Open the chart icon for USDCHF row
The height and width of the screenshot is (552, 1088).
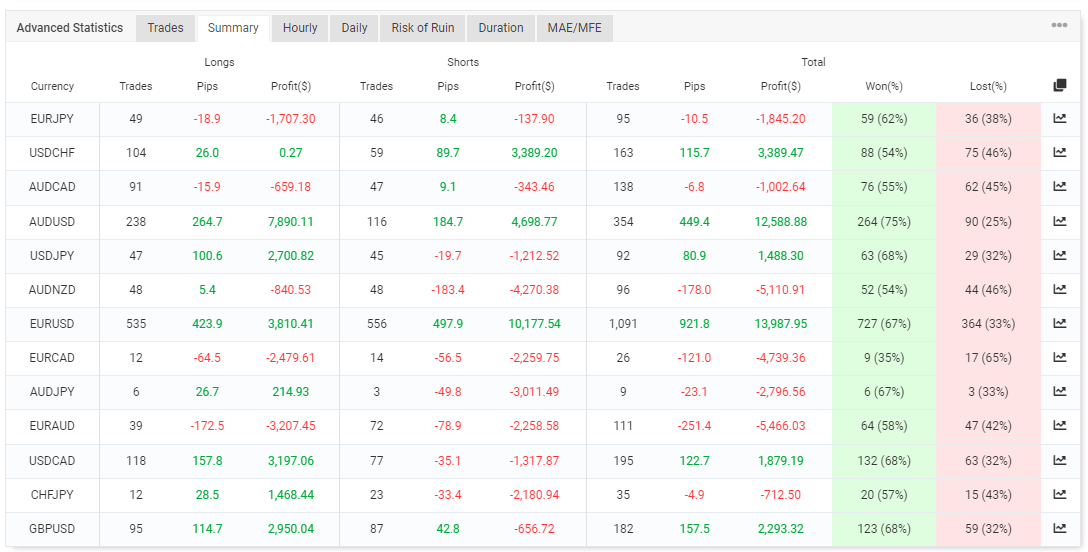pyautogui.click(x=1060, y=153)
